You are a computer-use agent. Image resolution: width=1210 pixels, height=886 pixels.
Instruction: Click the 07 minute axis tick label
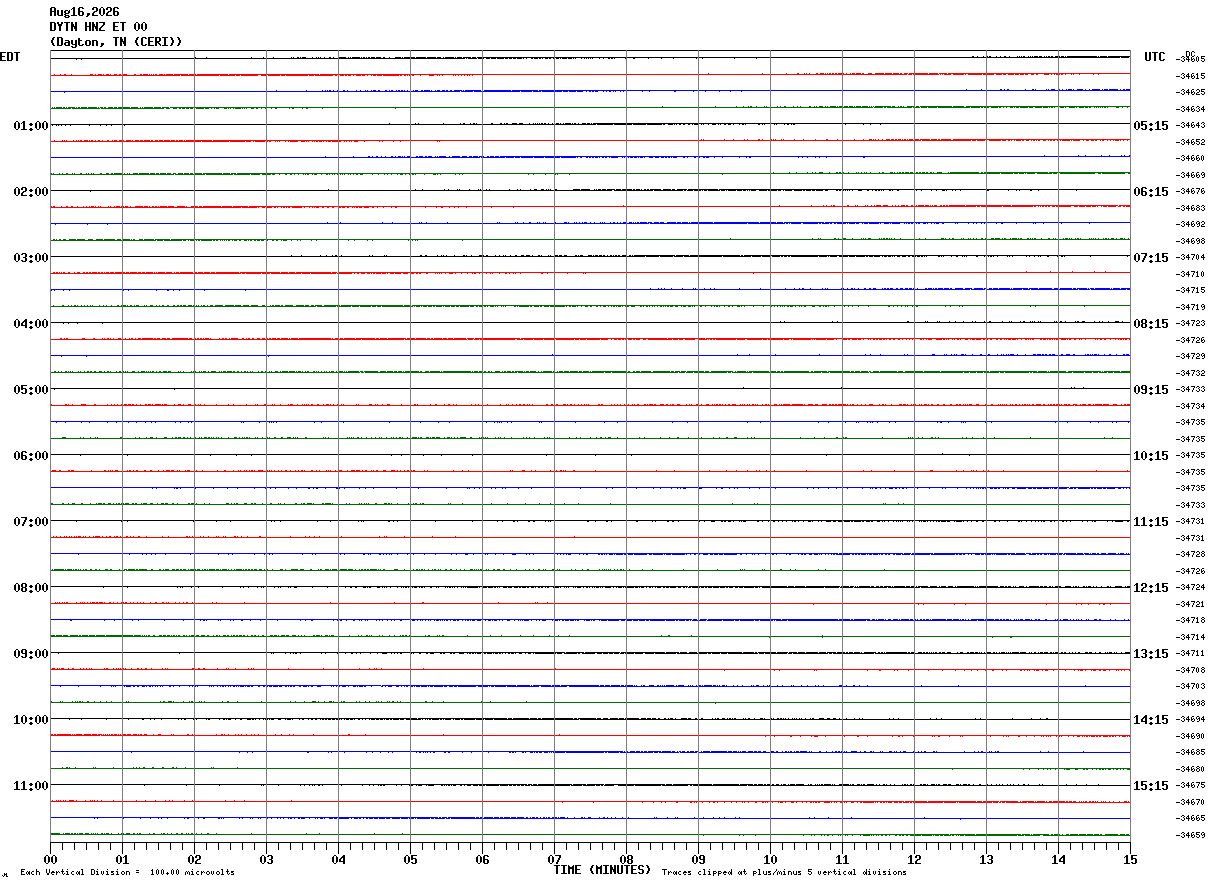coord(554,859)
